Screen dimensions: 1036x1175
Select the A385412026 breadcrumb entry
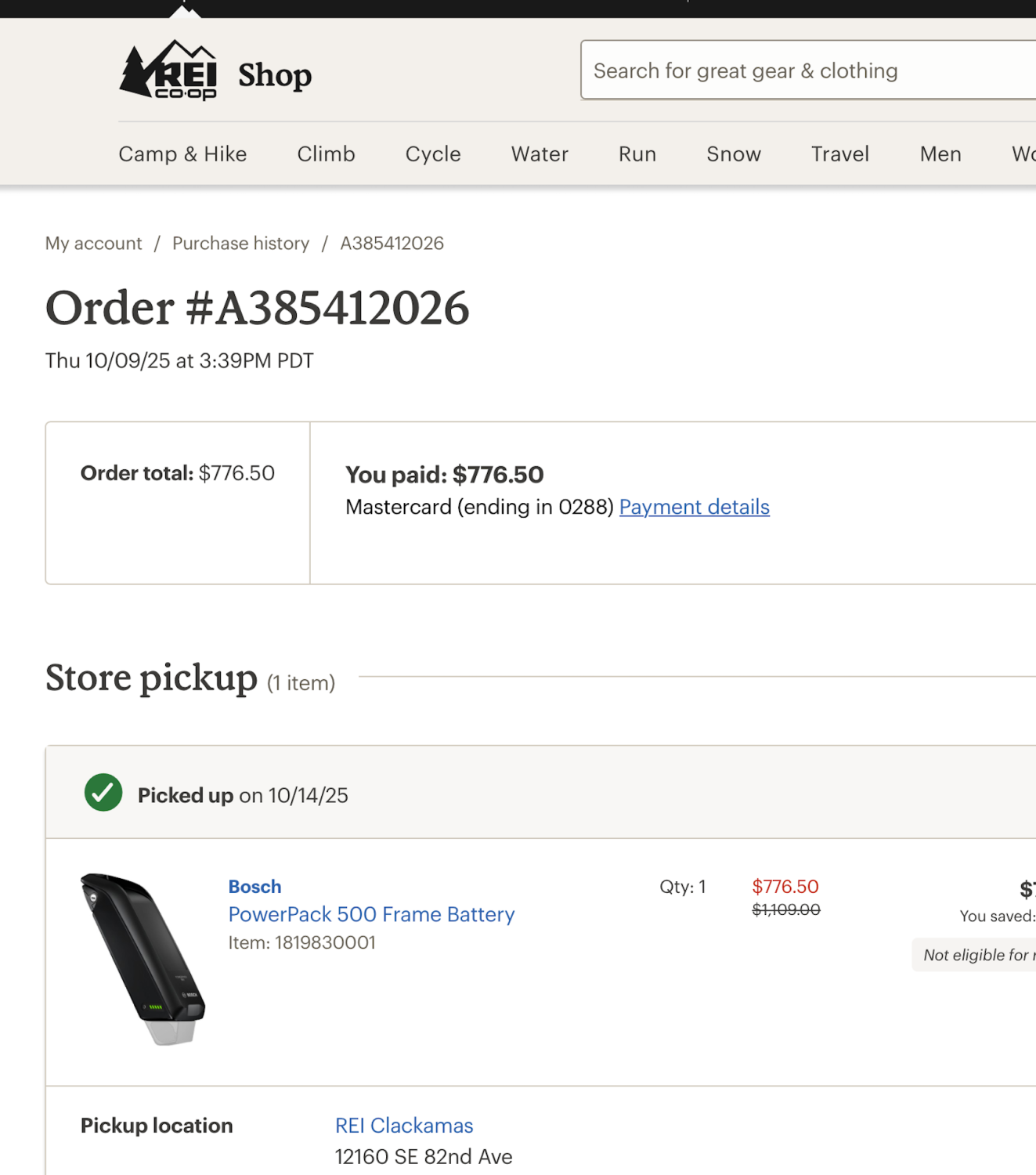click(x=392, y=244)
